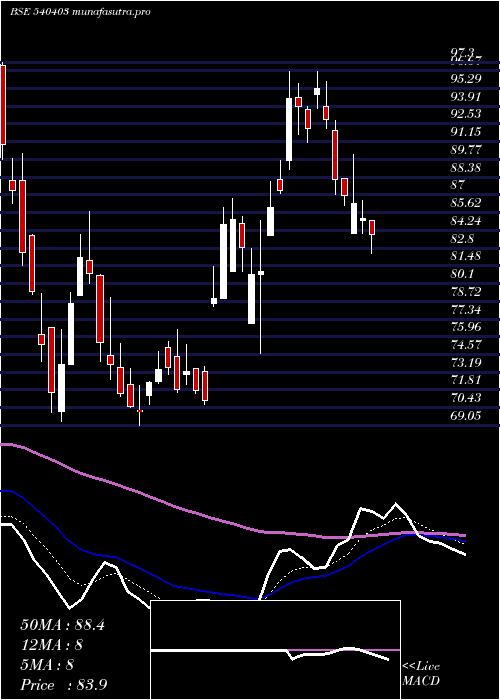Click the 91.15 price axis label
Viewport: 500px width, 700px height.
pyautogui.click(x=466, y=132)
